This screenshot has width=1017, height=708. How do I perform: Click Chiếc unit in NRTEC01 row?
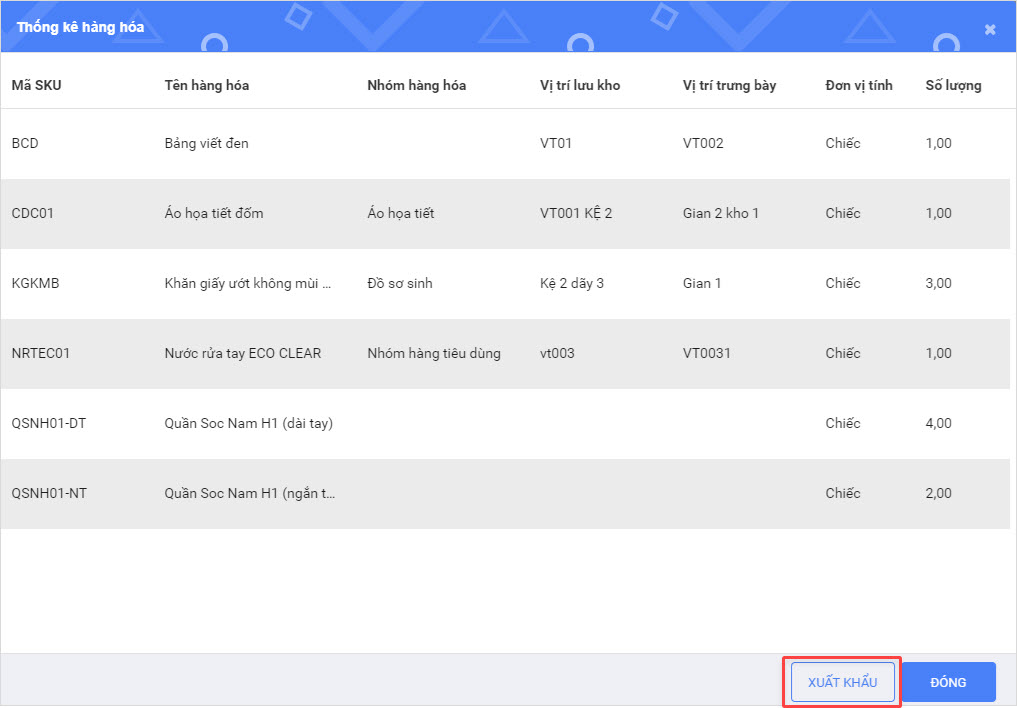pos(843,353)
